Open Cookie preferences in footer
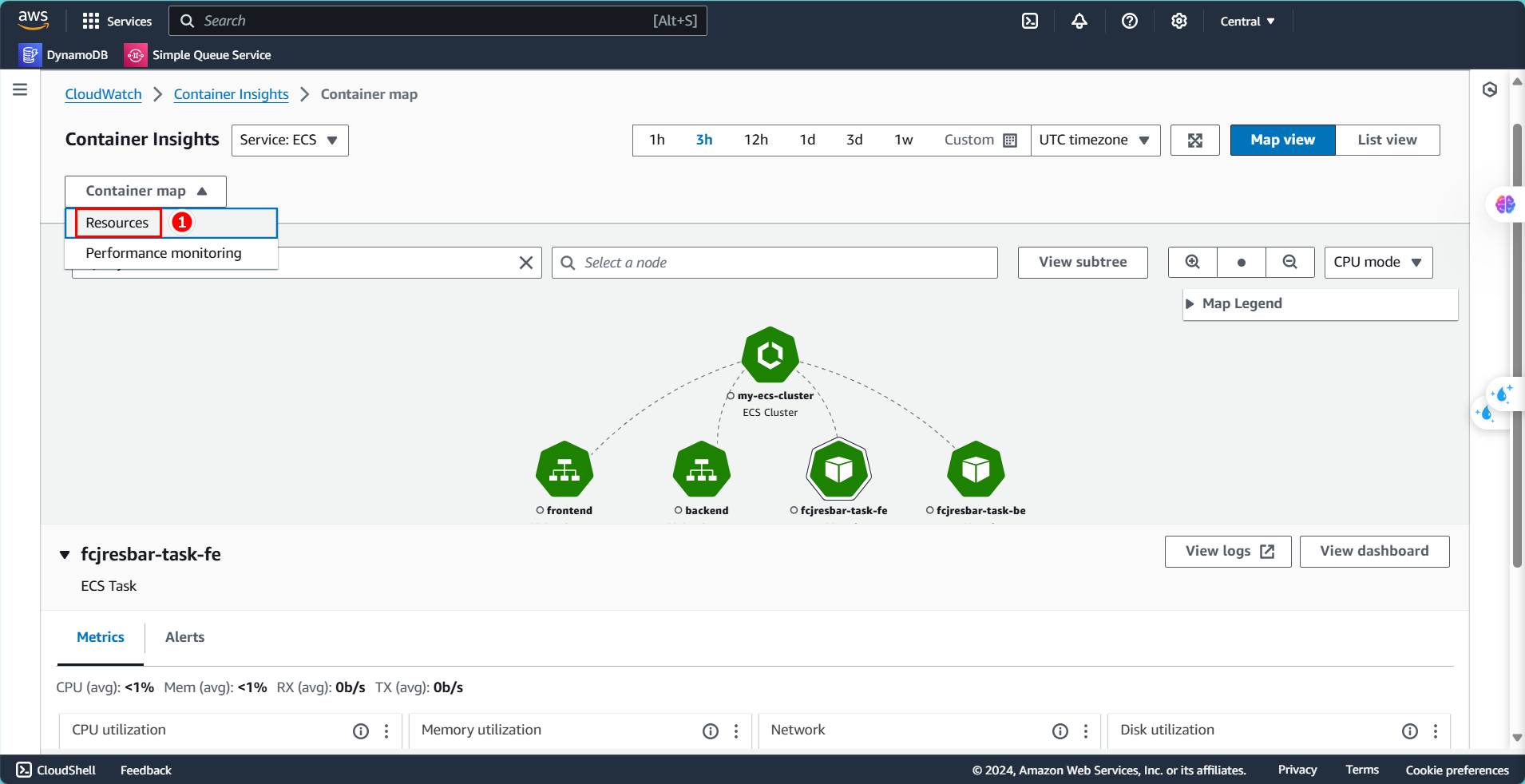The height and width of the screenshot is (784, 1525). [1457, 770]
